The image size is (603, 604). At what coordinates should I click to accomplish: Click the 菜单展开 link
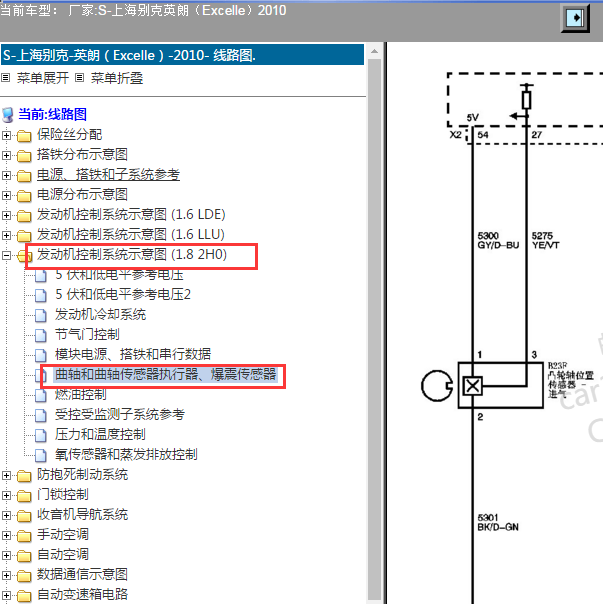(x=43, y=78)
